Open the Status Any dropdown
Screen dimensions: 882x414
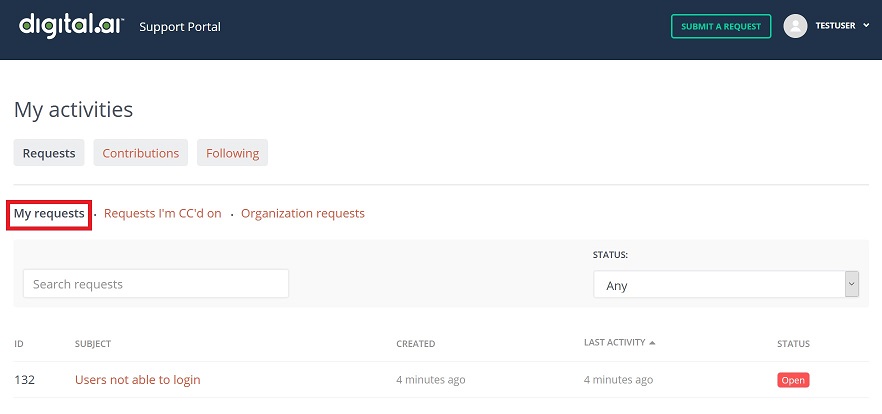pyautogui.click(x=720, y=285)
